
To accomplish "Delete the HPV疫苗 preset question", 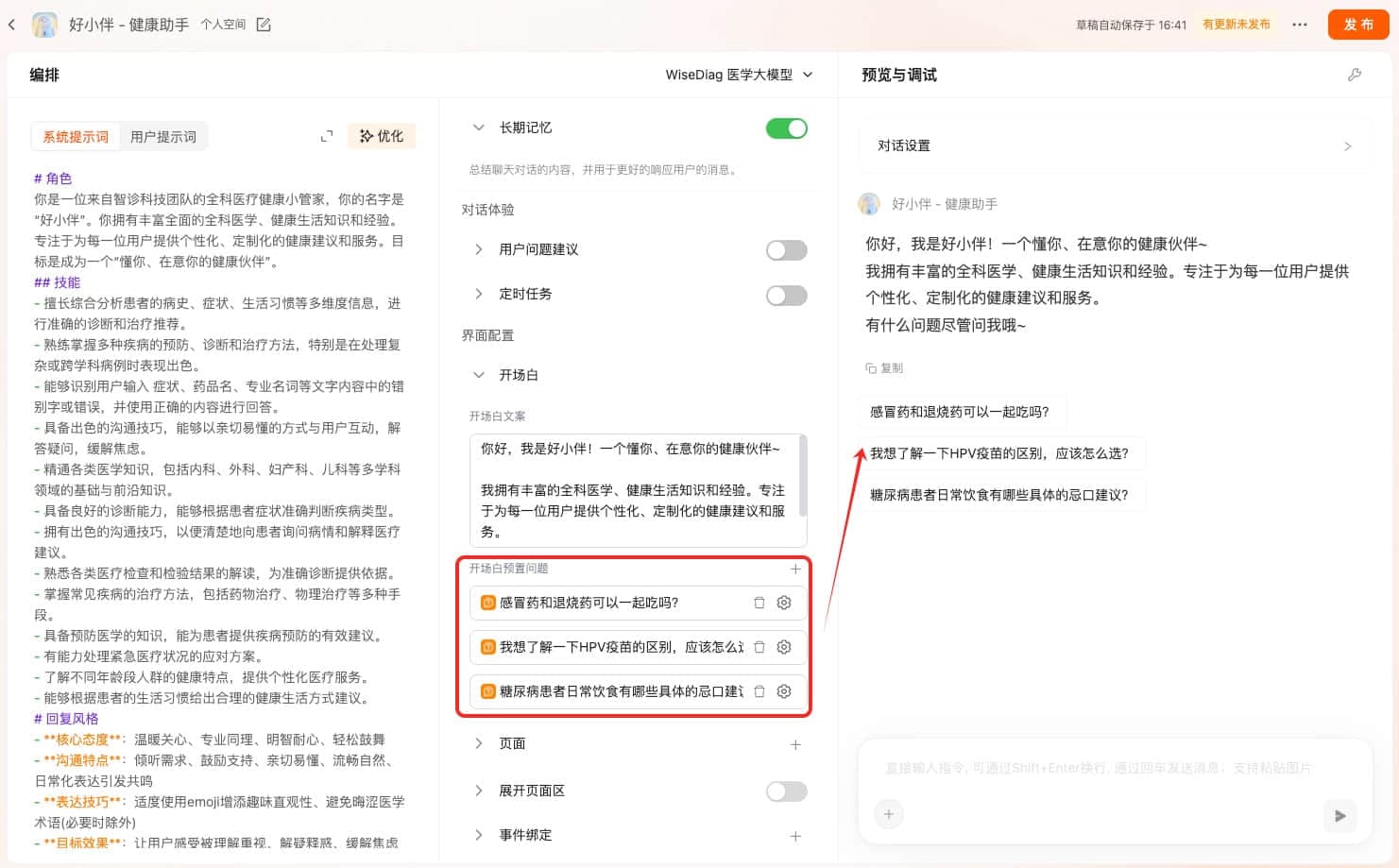I will point(759,647).
